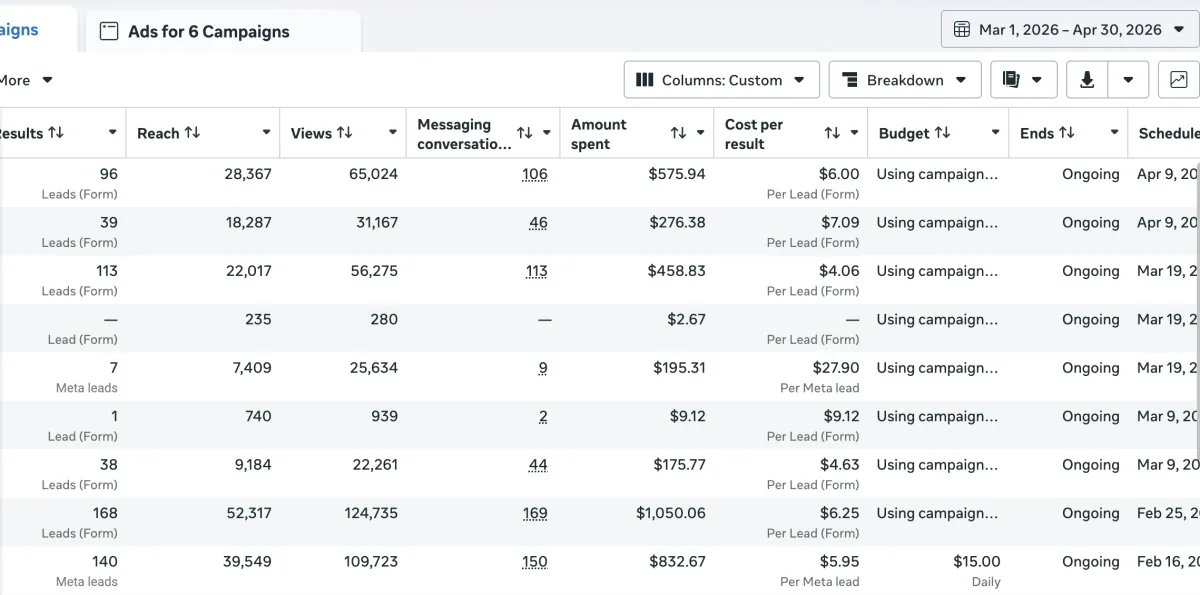Open the Breakdown dropdown
The image size is (1200, 595).
(905, 80)
